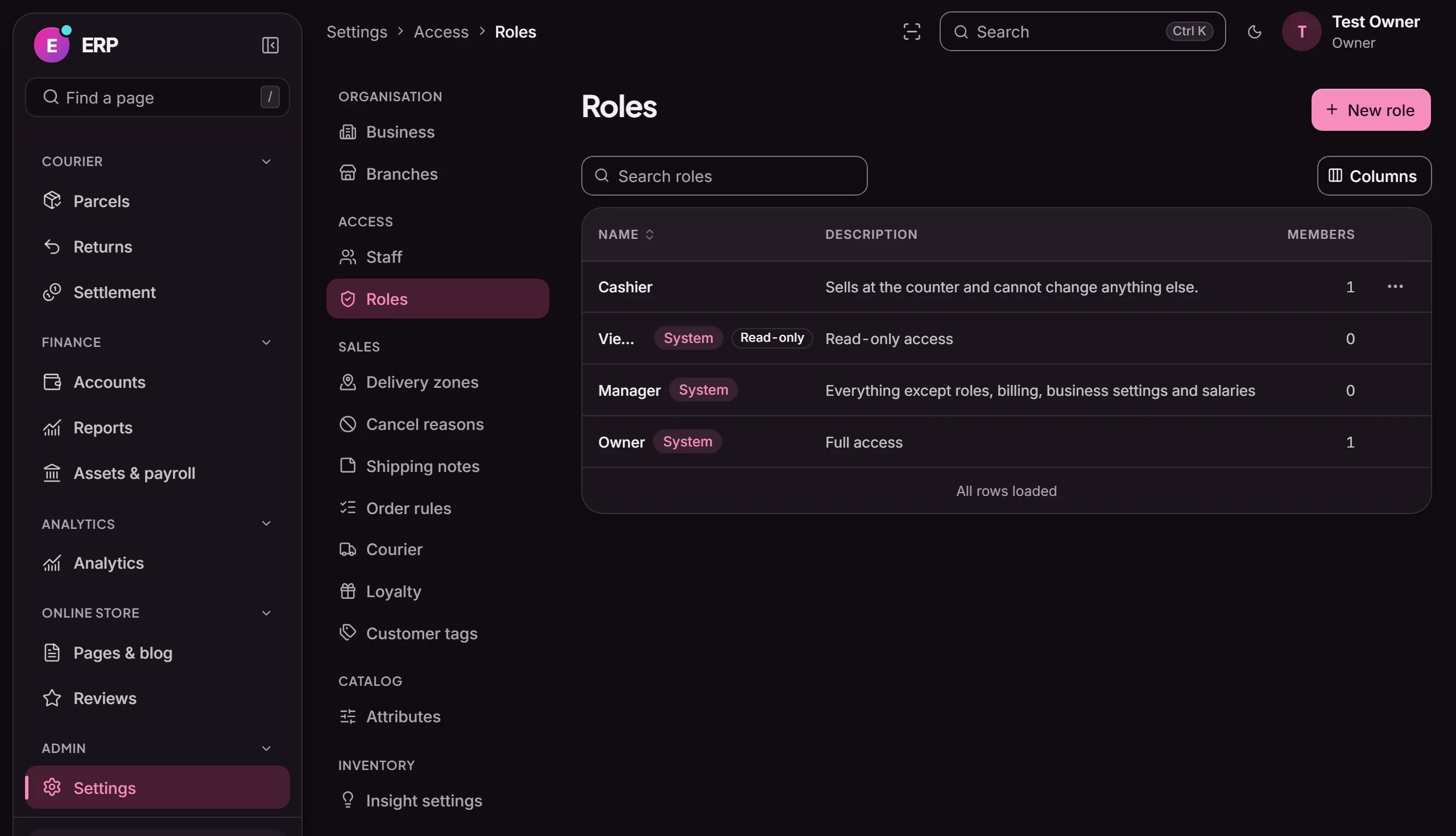This screenshot has height=836, width=1456.
Task: Open Reviews page
Action: coord(158,698)
